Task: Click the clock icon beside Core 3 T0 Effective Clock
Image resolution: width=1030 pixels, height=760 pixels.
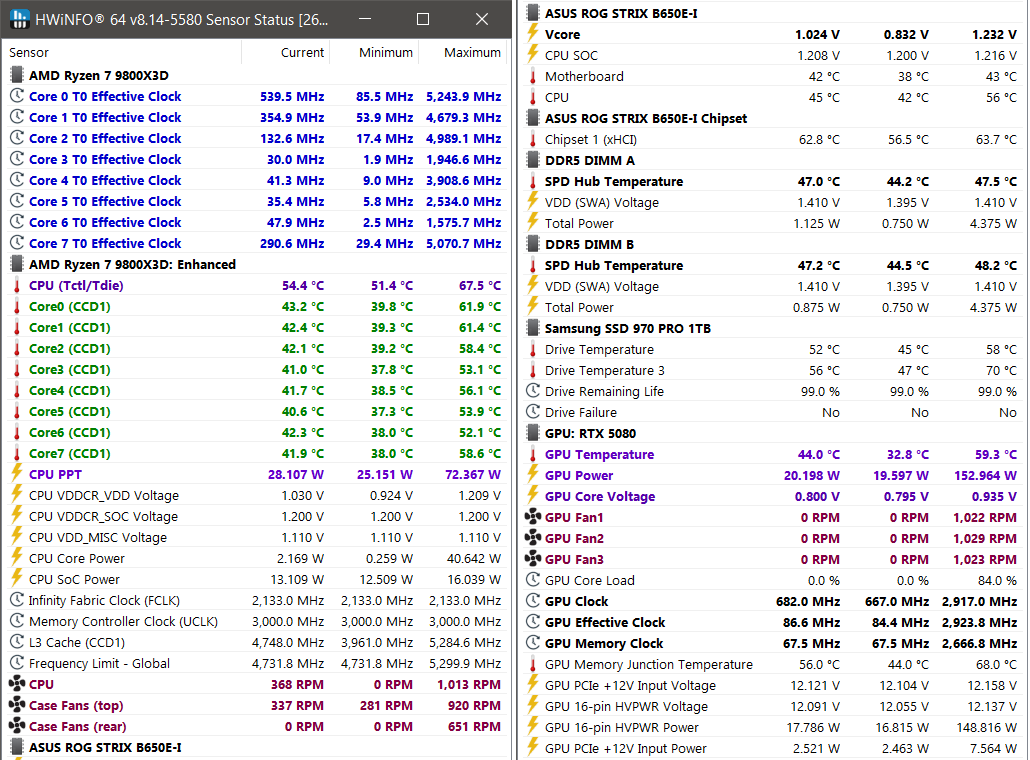Action: coord(17,159)
